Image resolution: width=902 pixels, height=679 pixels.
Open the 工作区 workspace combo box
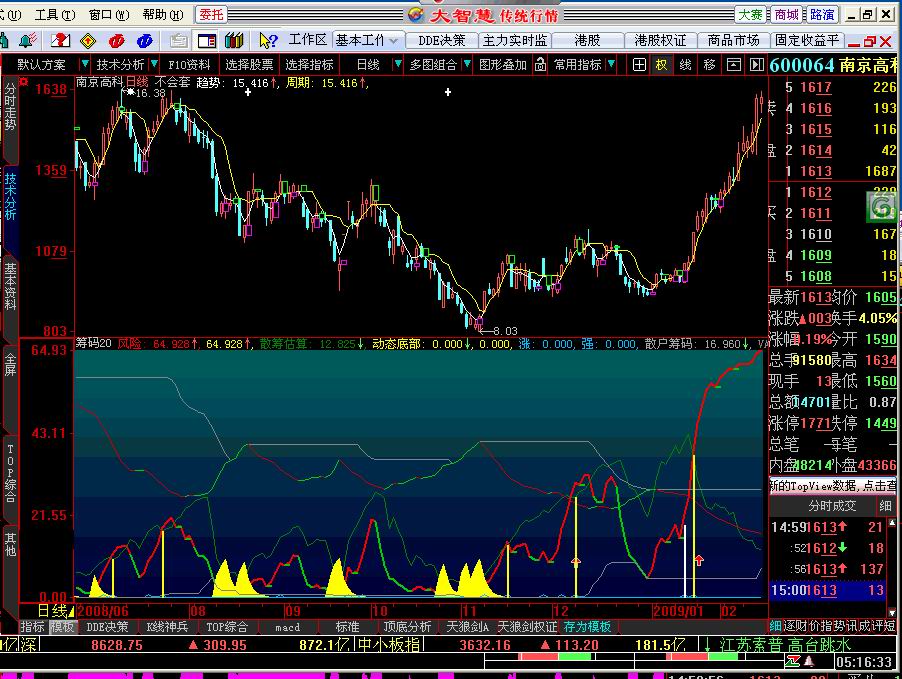(x=367, y=40)
